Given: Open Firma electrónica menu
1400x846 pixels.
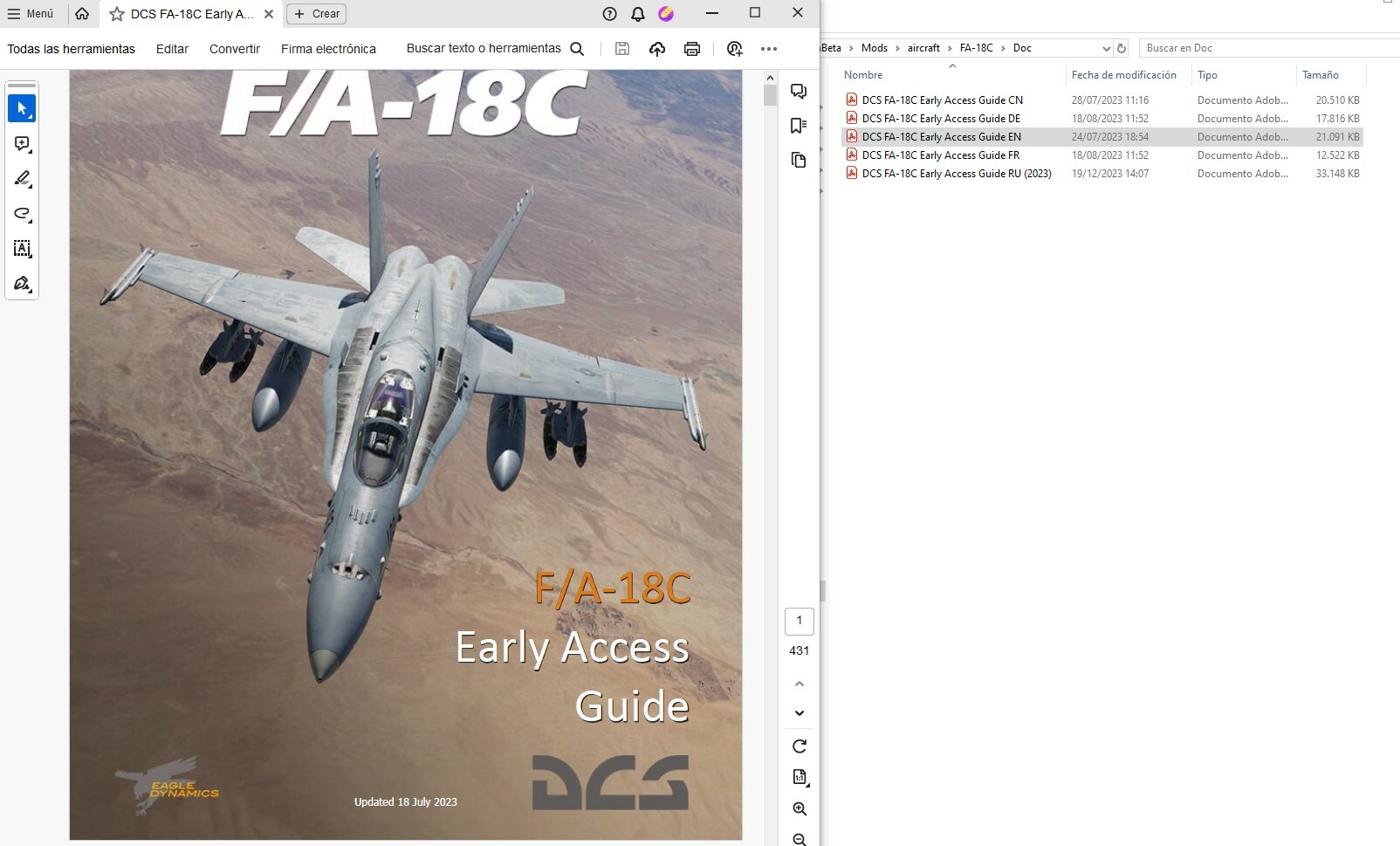Looking at the screenshot, I should click(x=328, y=49).
